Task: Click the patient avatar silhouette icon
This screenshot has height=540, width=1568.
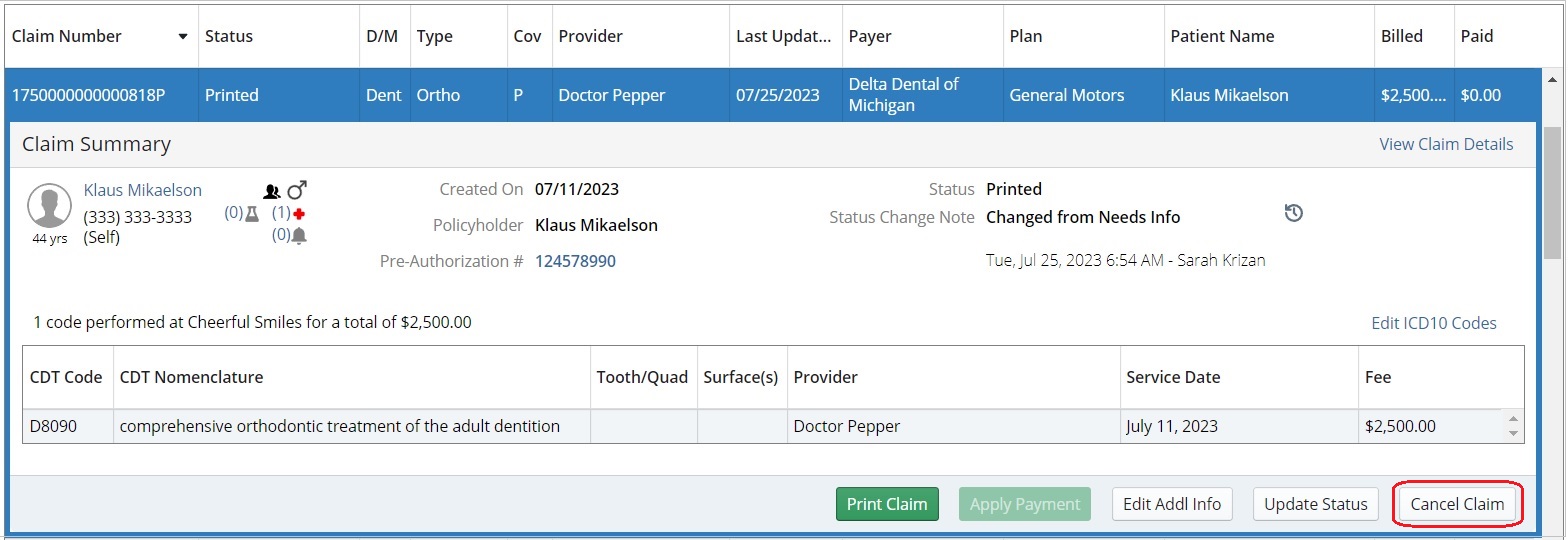Action: (48, 206)
